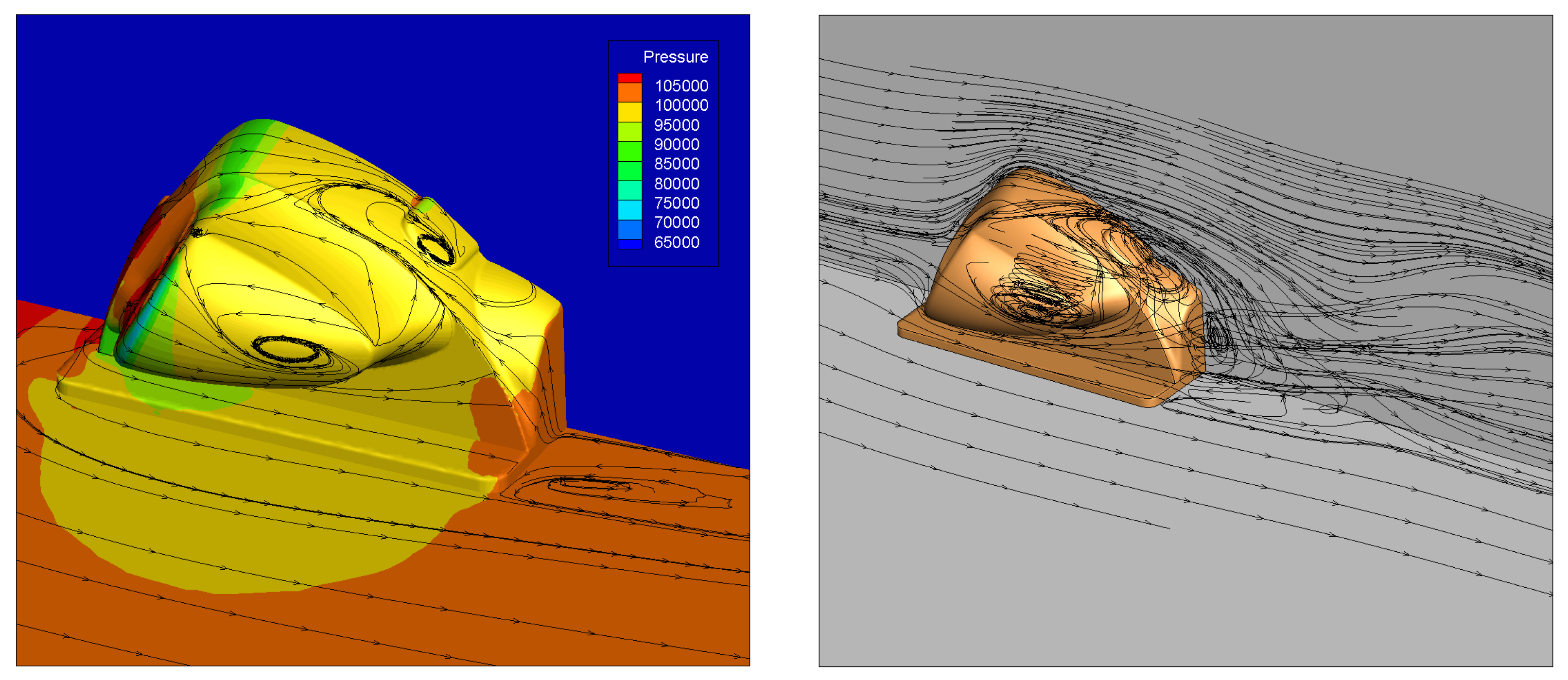Click the ground vortex swirl behind the body
Image resolution: width=1568 pixels, height=680 pixels.
tap(587, 485)
